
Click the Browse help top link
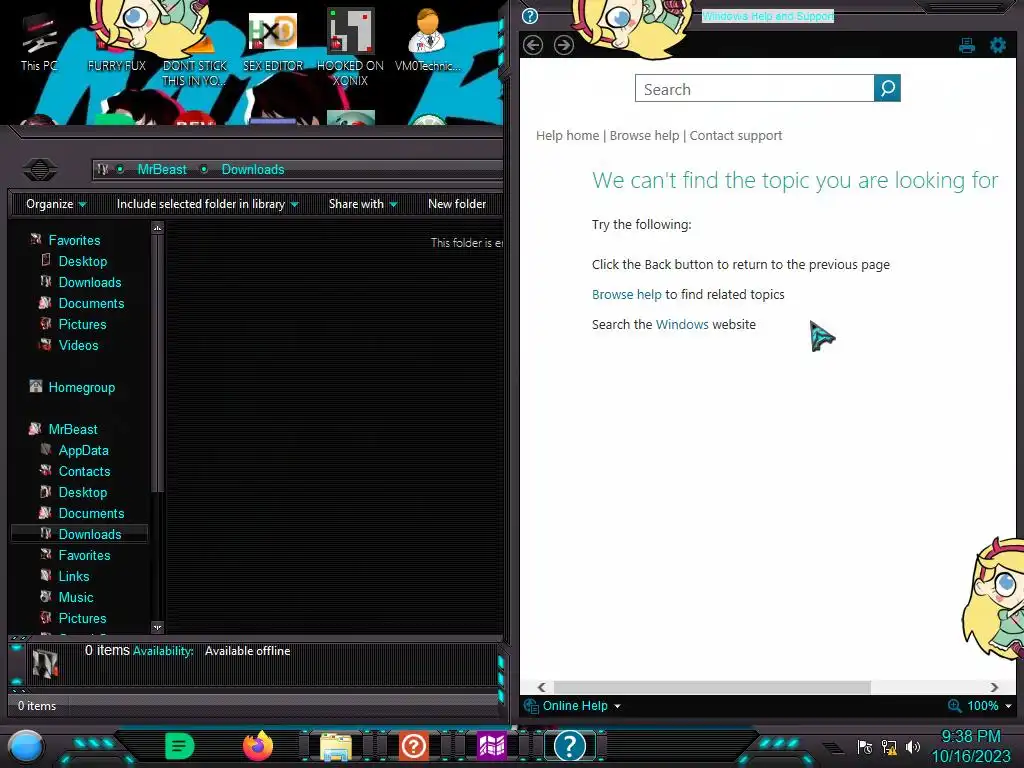(644, 135)
